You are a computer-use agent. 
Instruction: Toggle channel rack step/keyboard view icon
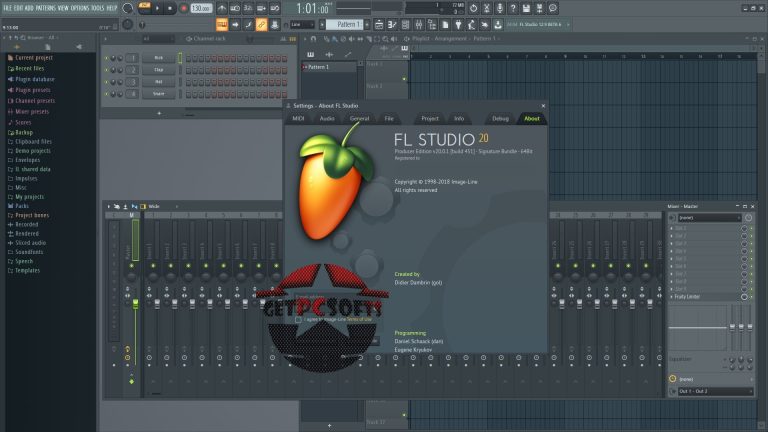[x=292, y=39]
